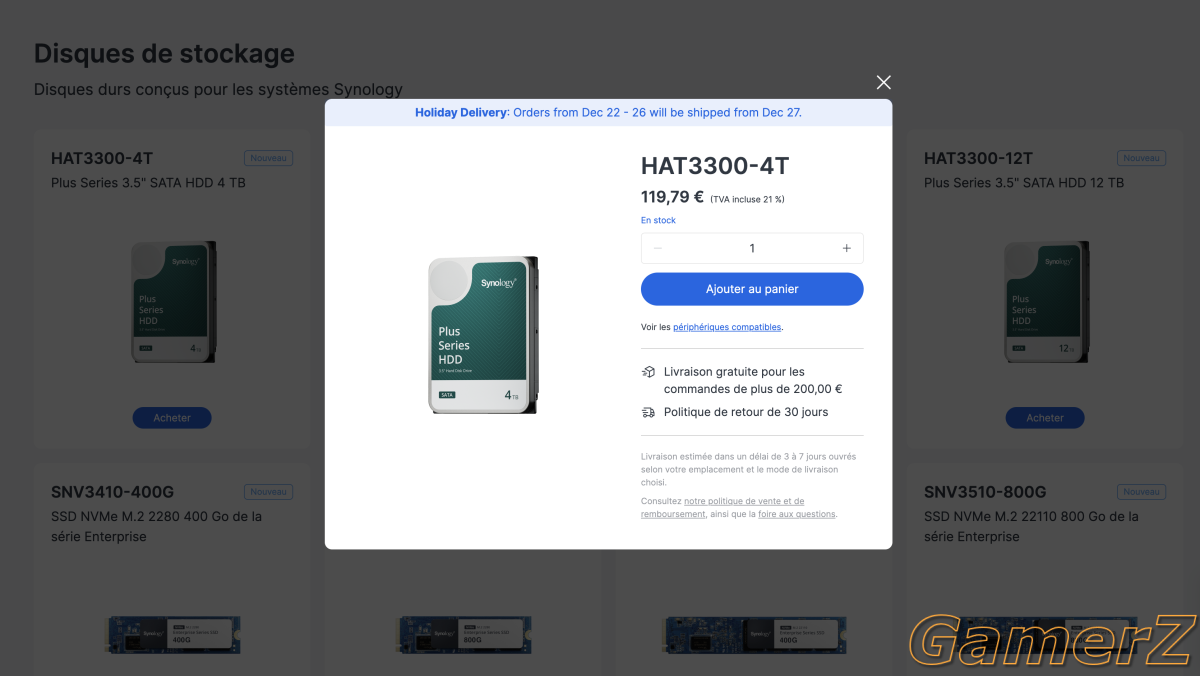The width and height of the screenshot is (1200, 676).
Task: Click Plus Series 3.5" SATA HDD 12 TB text
Action: click(x=1024, y=183)
